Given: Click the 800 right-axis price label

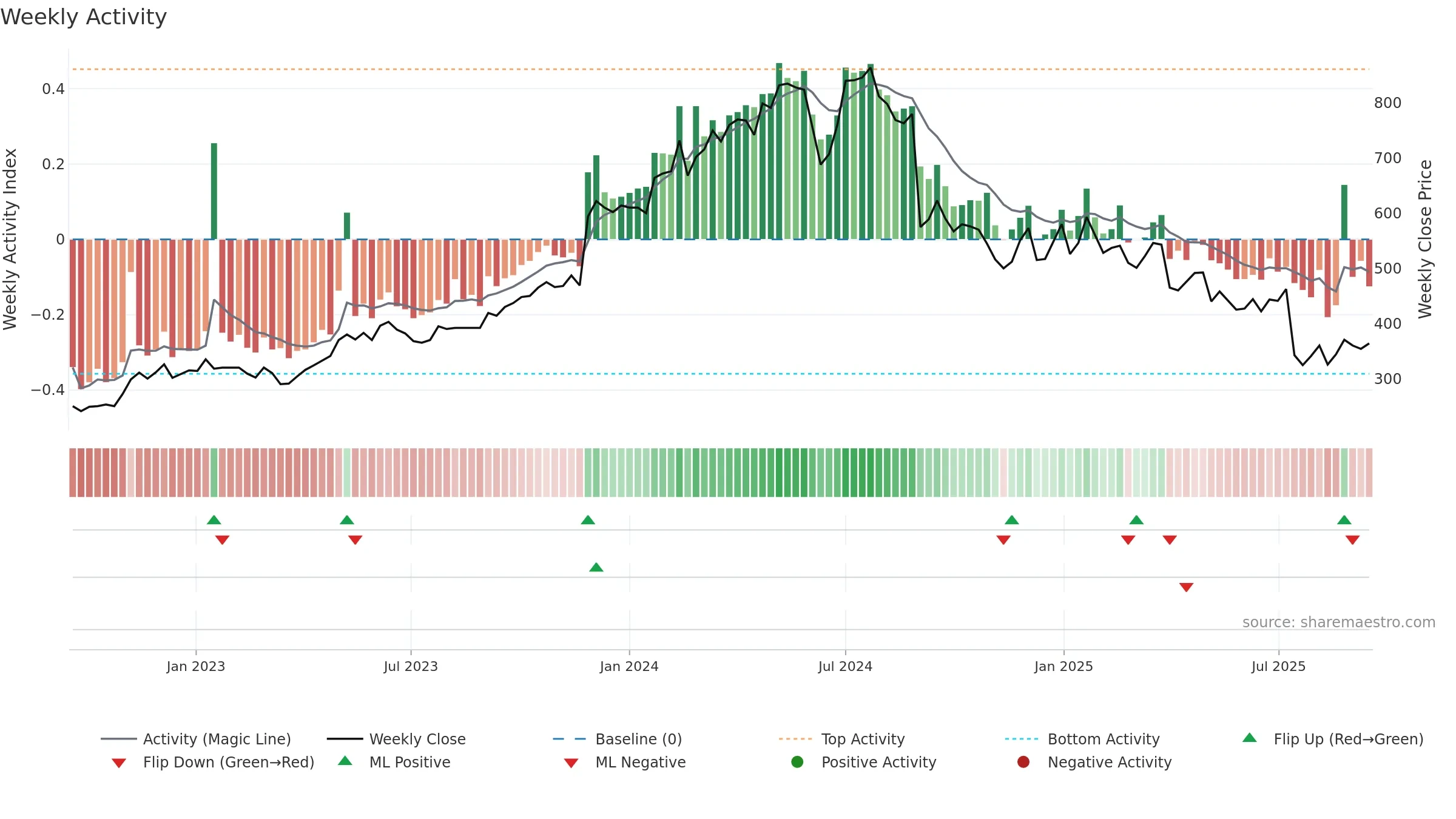Looking at the screenshot, I should pyautogui.click(x=1388, y=103).
